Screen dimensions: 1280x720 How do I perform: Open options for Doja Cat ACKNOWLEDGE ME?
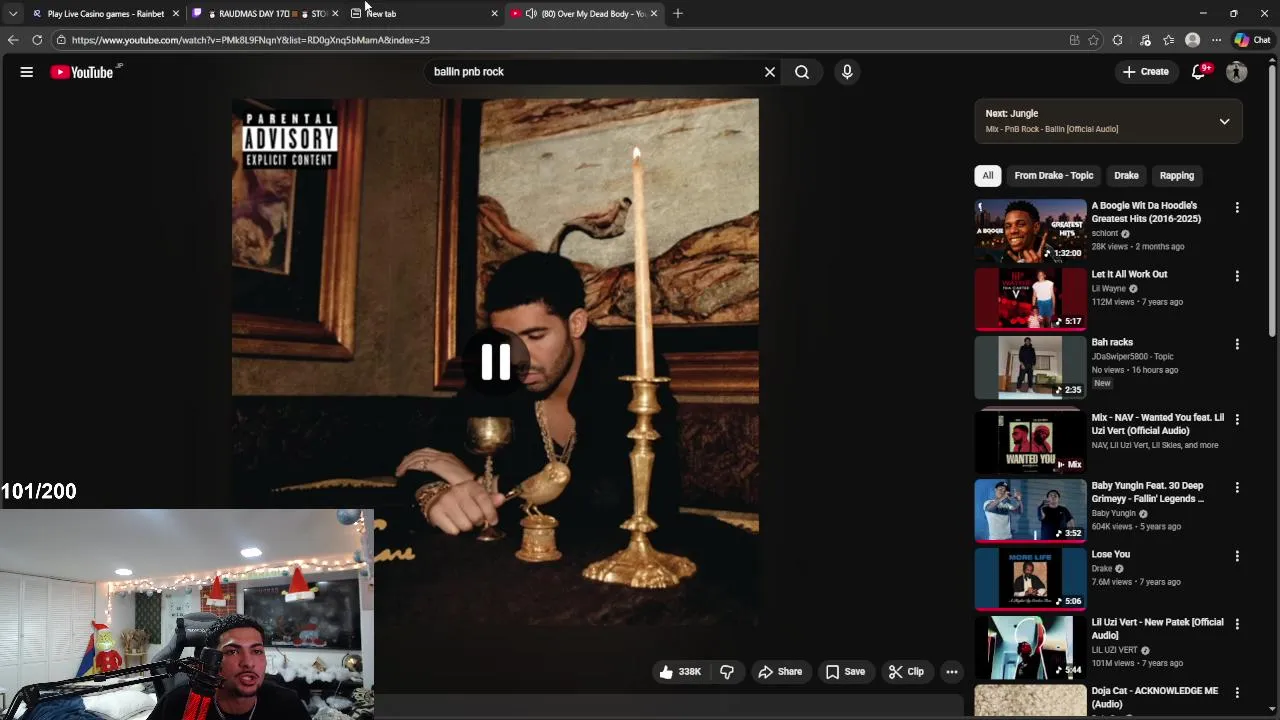[x=1237, y=692]
